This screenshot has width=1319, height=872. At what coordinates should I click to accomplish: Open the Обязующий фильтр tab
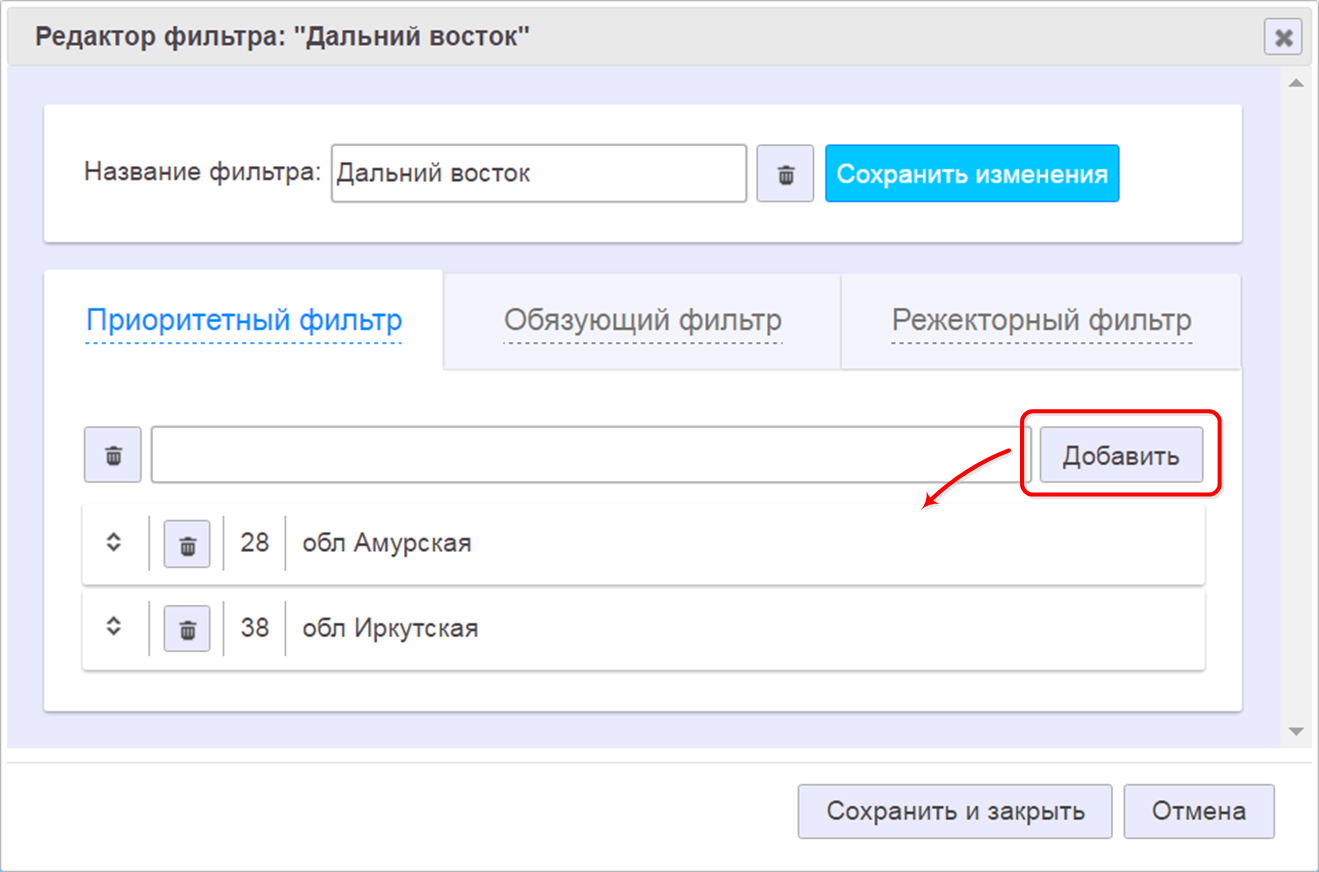click(642, 321)
